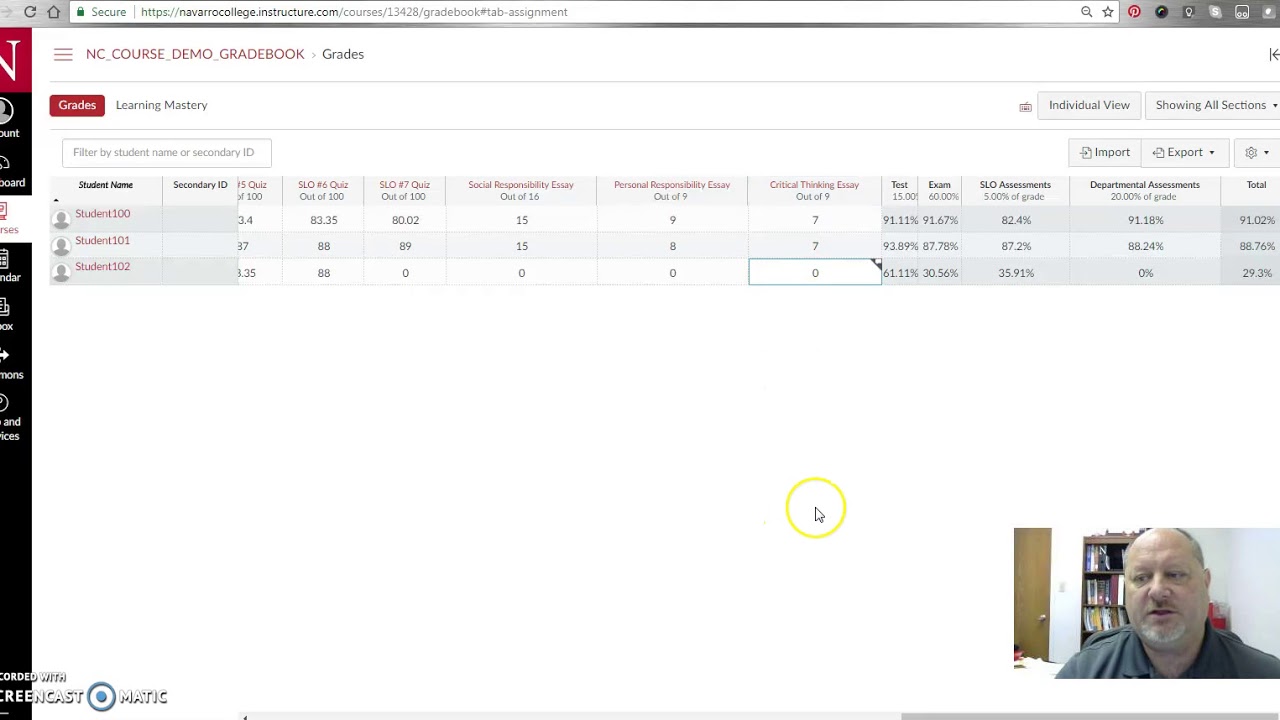This screenshot has height=720, width=1280.
Task: Open the light bulb browser extension
Action: 1188,12
